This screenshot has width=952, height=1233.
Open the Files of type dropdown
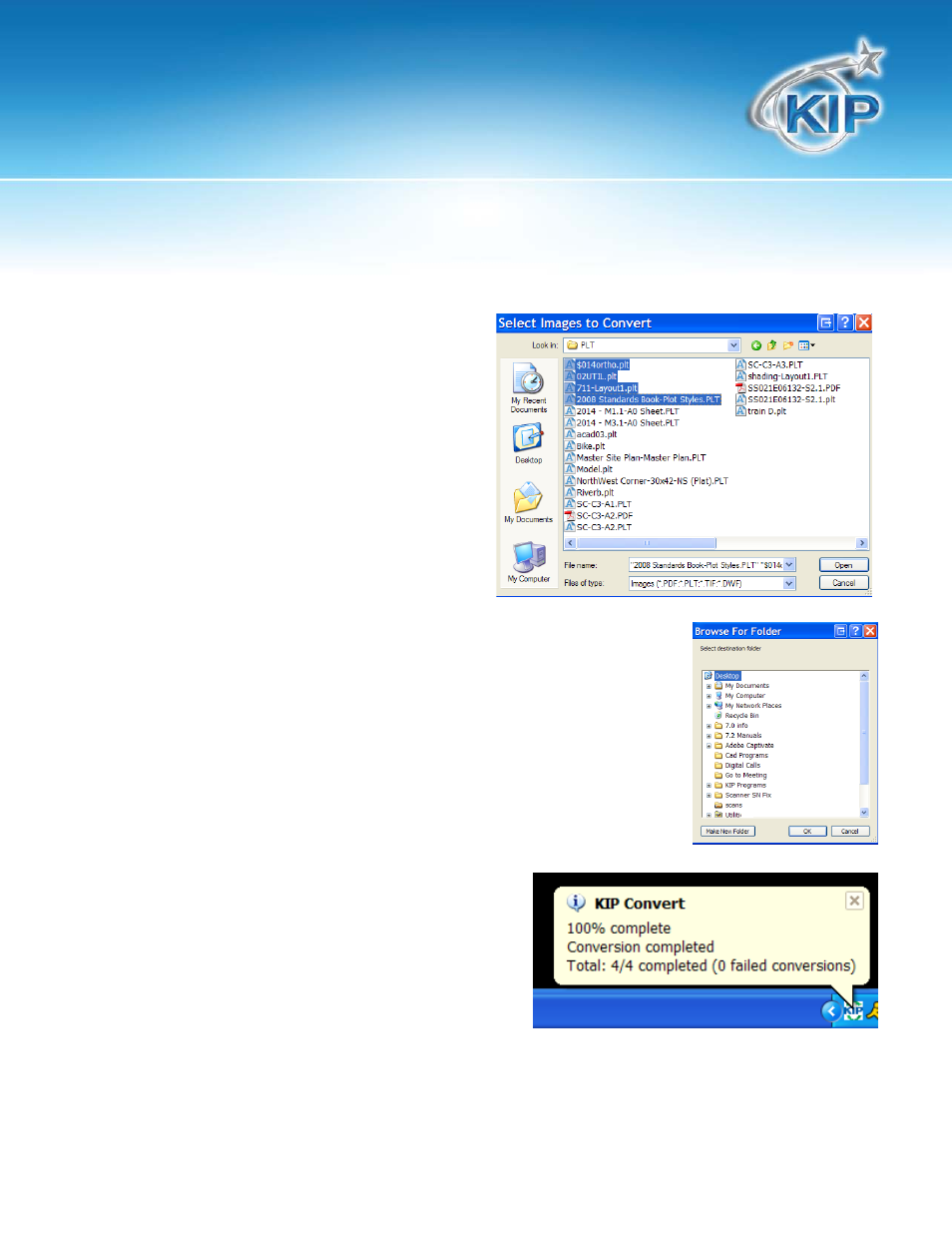(x=789, y=584)
